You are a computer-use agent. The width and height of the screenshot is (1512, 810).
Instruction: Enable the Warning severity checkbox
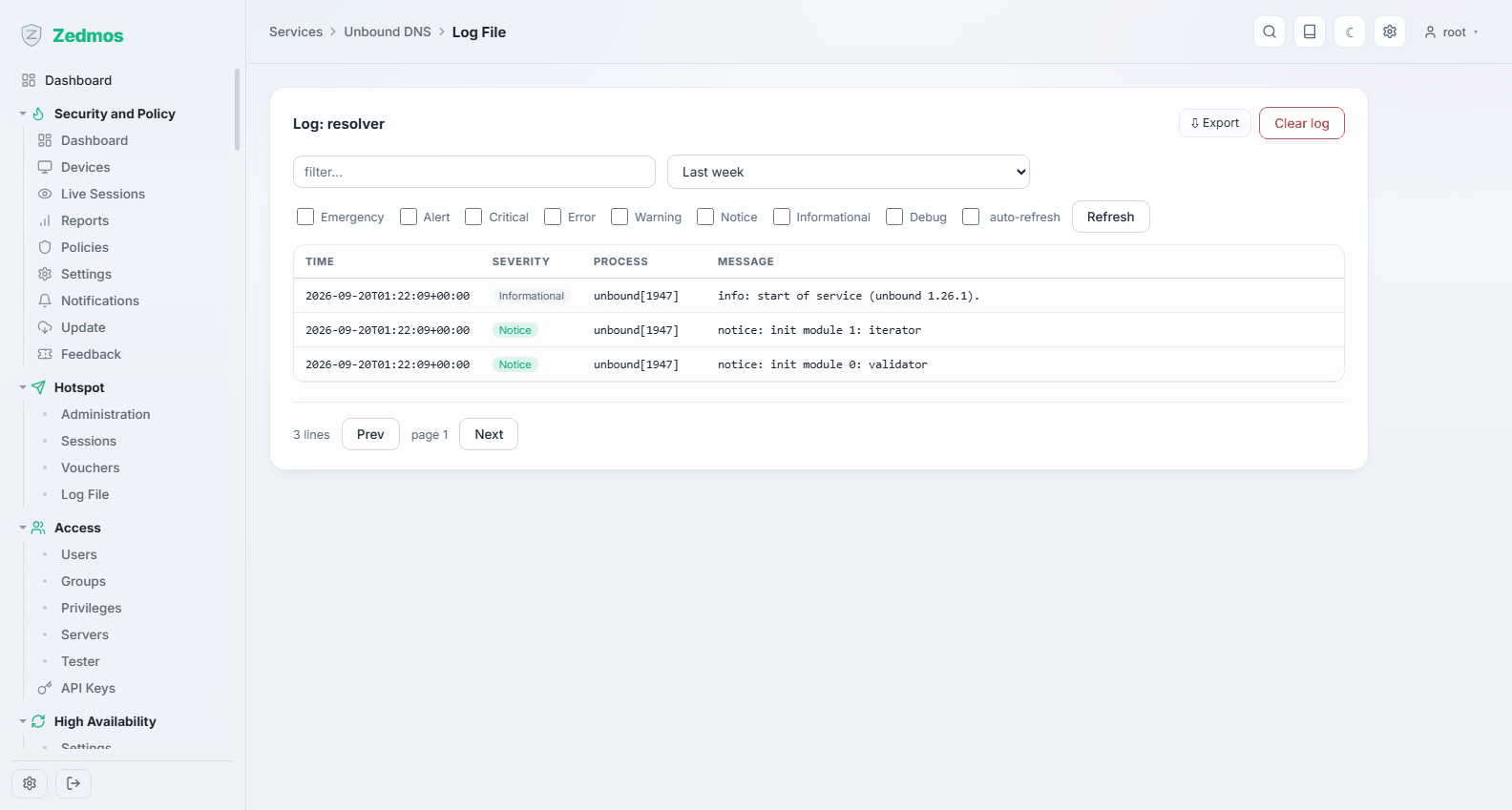tap(619, 217)
